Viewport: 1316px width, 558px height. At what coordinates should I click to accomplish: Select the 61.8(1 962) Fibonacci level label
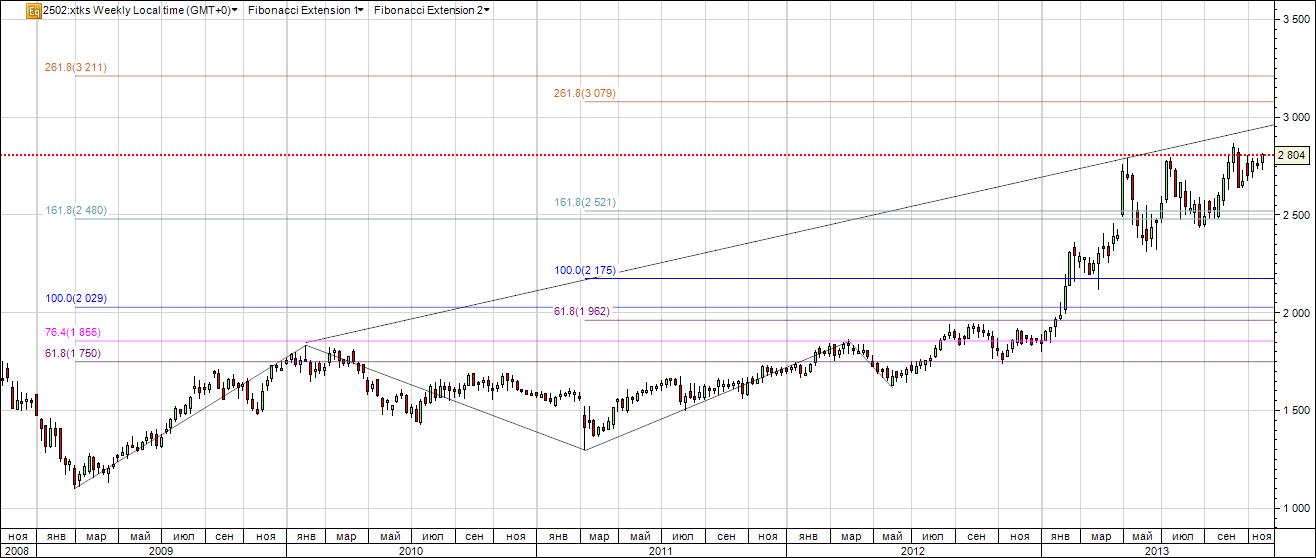[581, 312]
